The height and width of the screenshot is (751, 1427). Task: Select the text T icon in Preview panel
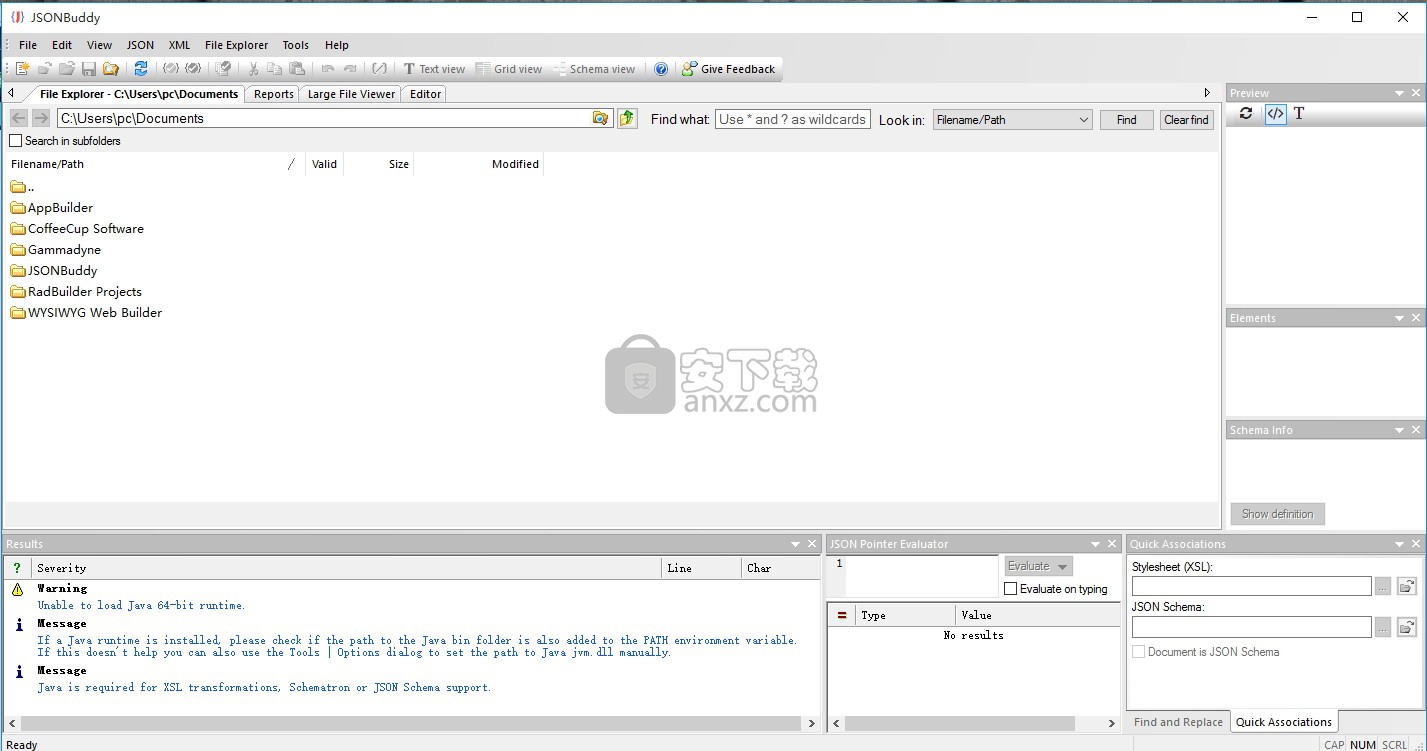click(x=1299, y=113)
